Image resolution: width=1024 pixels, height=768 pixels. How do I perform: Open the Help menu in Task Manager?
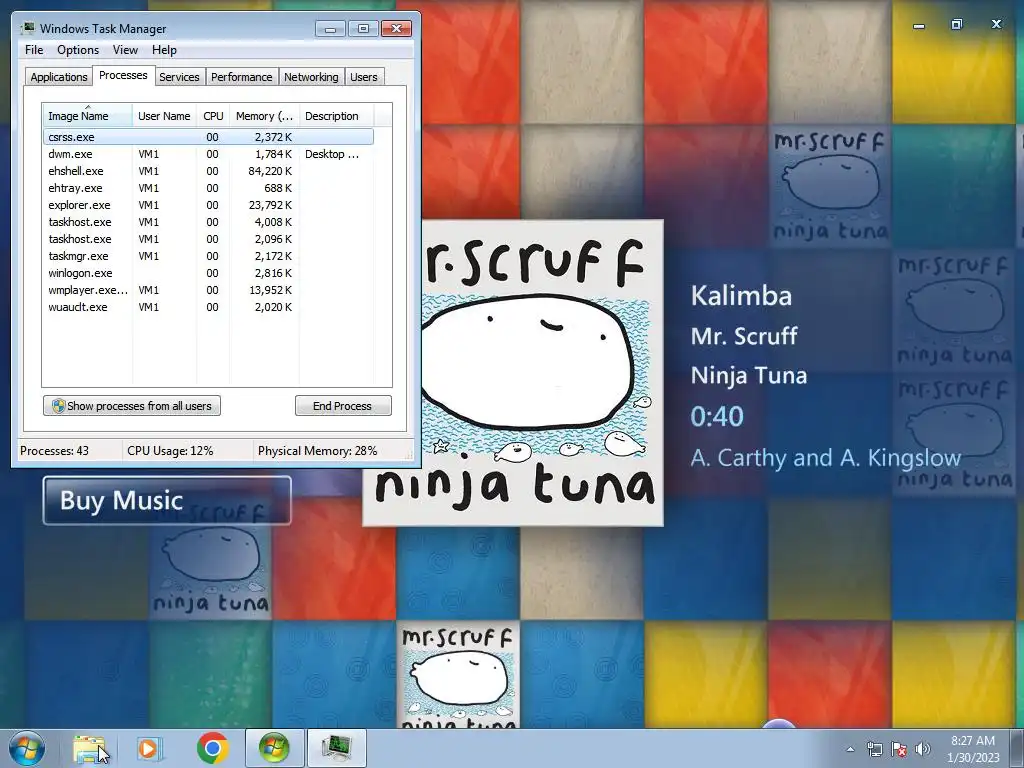164,50
